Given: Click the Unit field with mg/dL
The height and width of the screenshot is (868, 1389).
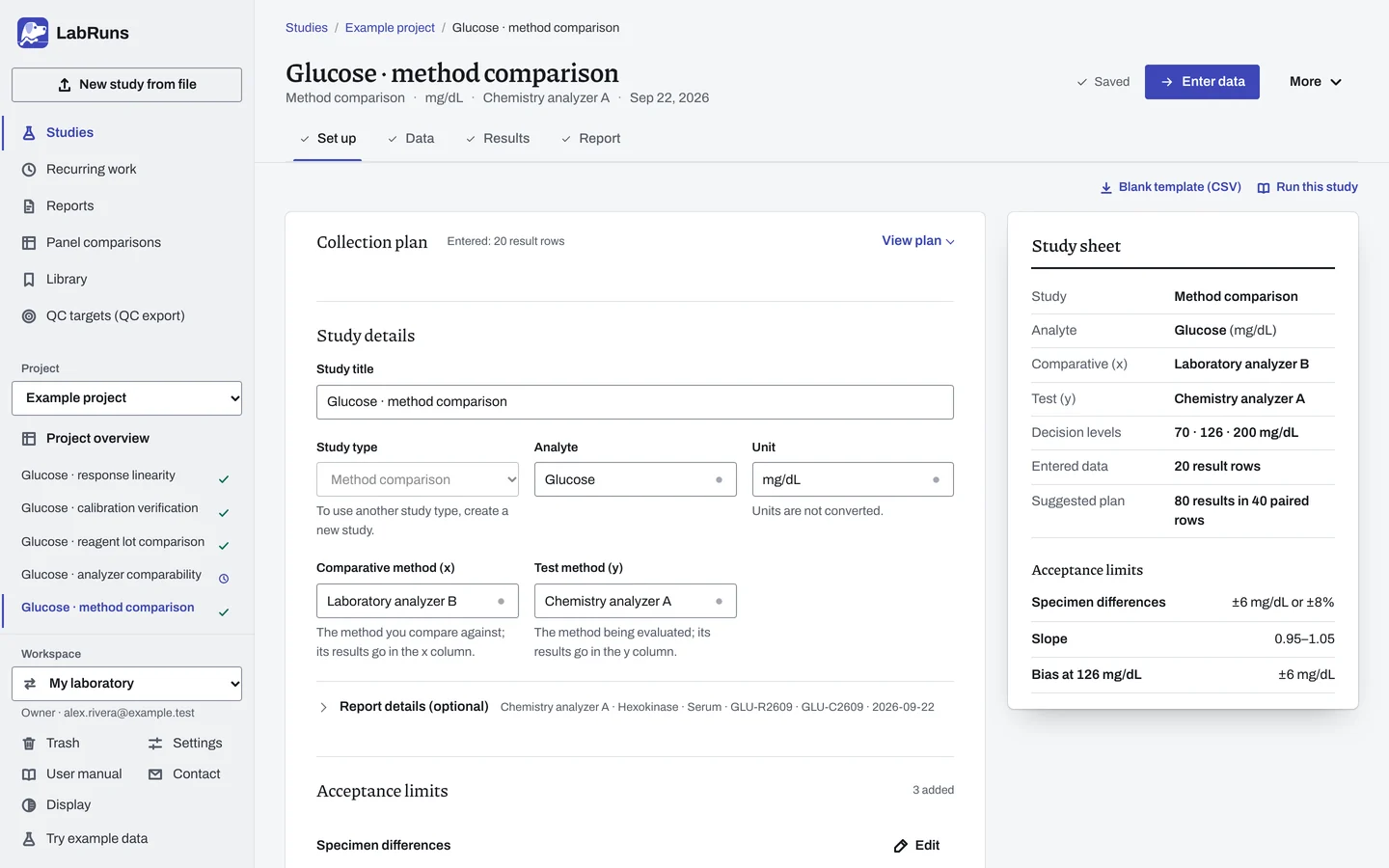Looking at the screenshot, I should point(853,479).
